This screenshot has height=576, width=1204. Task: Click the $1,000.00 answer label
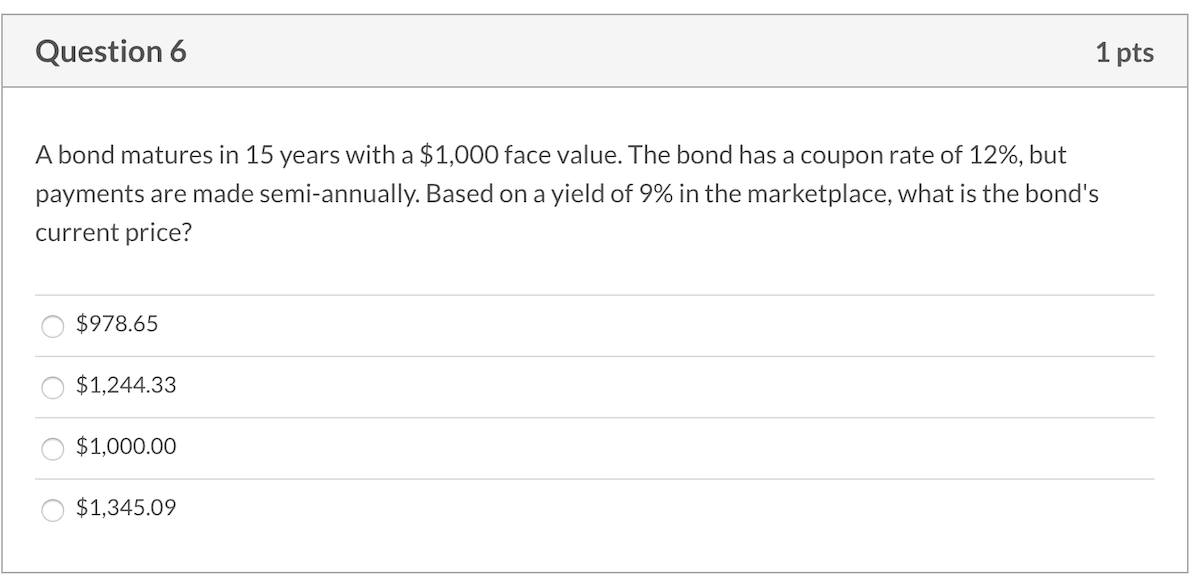[124, 446]
